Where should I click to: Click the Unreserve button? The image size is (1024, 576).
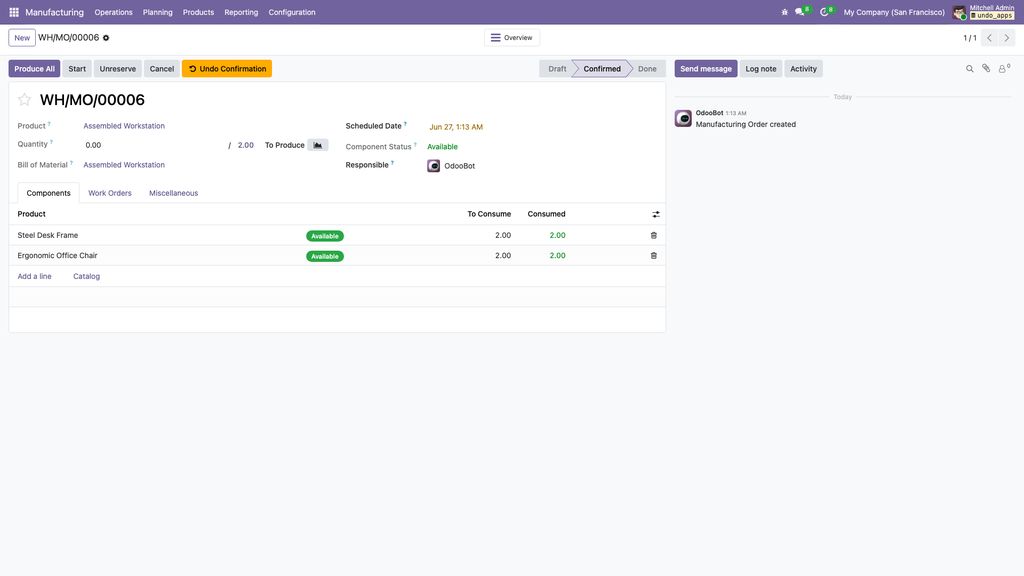coord(118,69)
